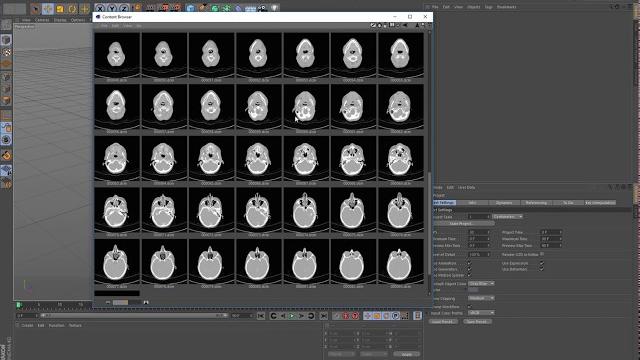Viewport: 640px width, 360px height.
Task: Open Content Browser View menu
Action: (x=127, y=26)
